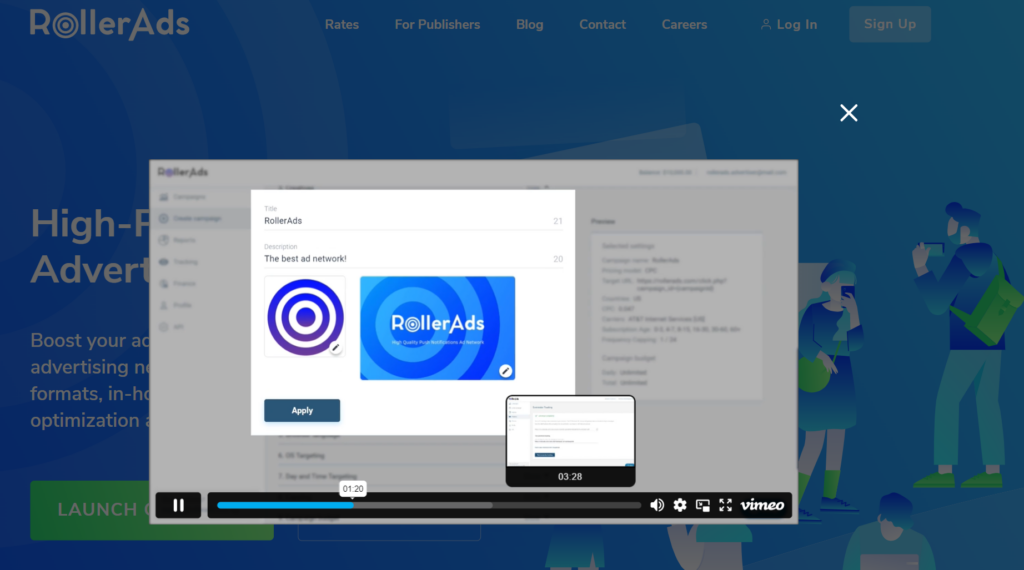Open the Contact page

[x=602, y=25]
